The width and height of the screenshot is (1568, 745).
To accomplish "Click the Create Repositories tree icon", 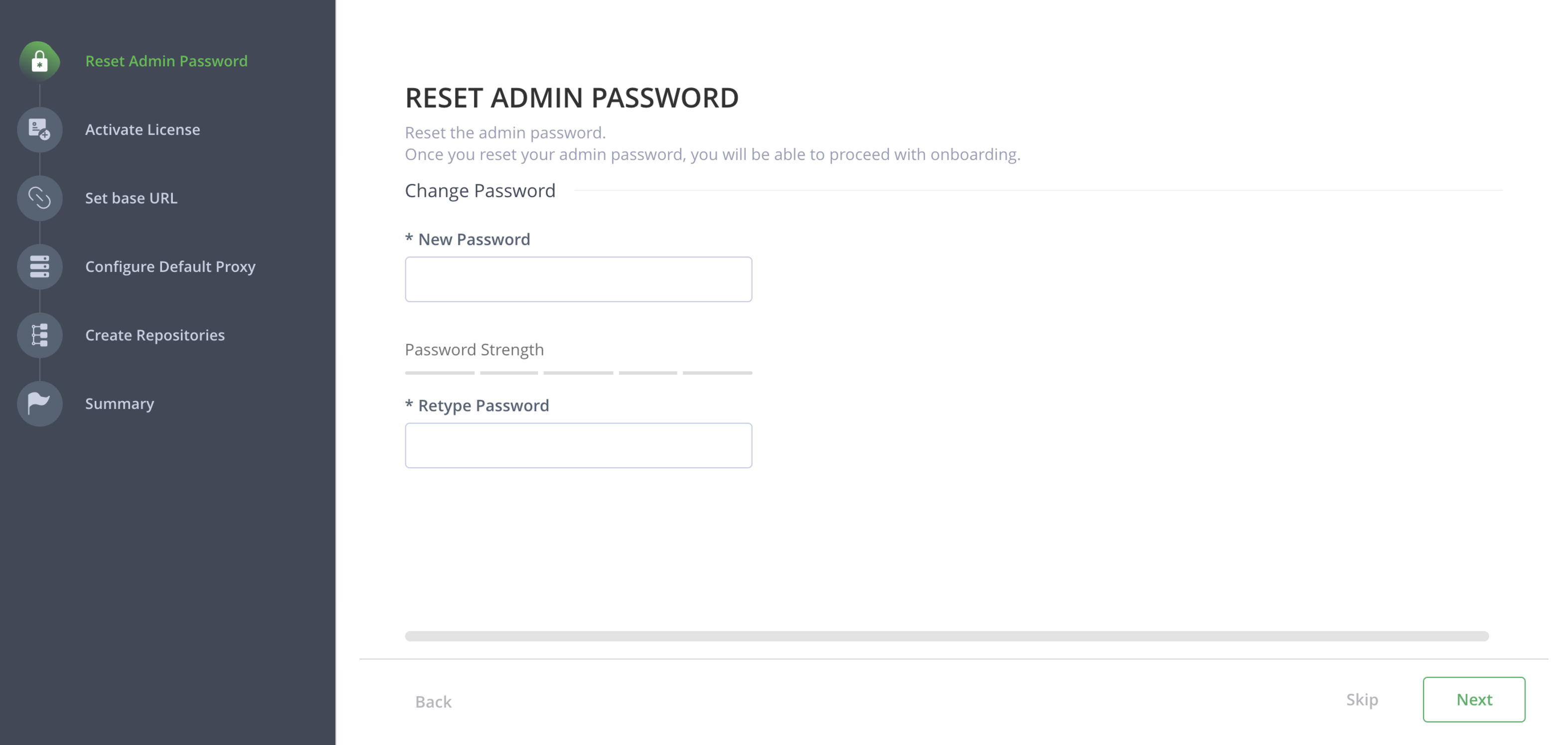I will (x=39, y=335).
